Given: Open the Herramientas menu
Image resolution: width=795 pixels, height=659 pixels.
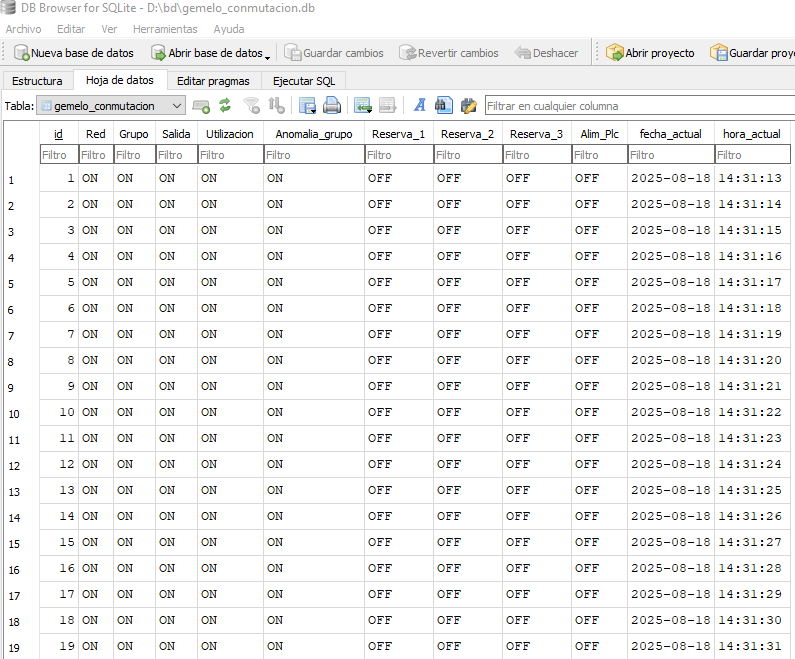Looking at the screenshot, I should pos(165,29).
